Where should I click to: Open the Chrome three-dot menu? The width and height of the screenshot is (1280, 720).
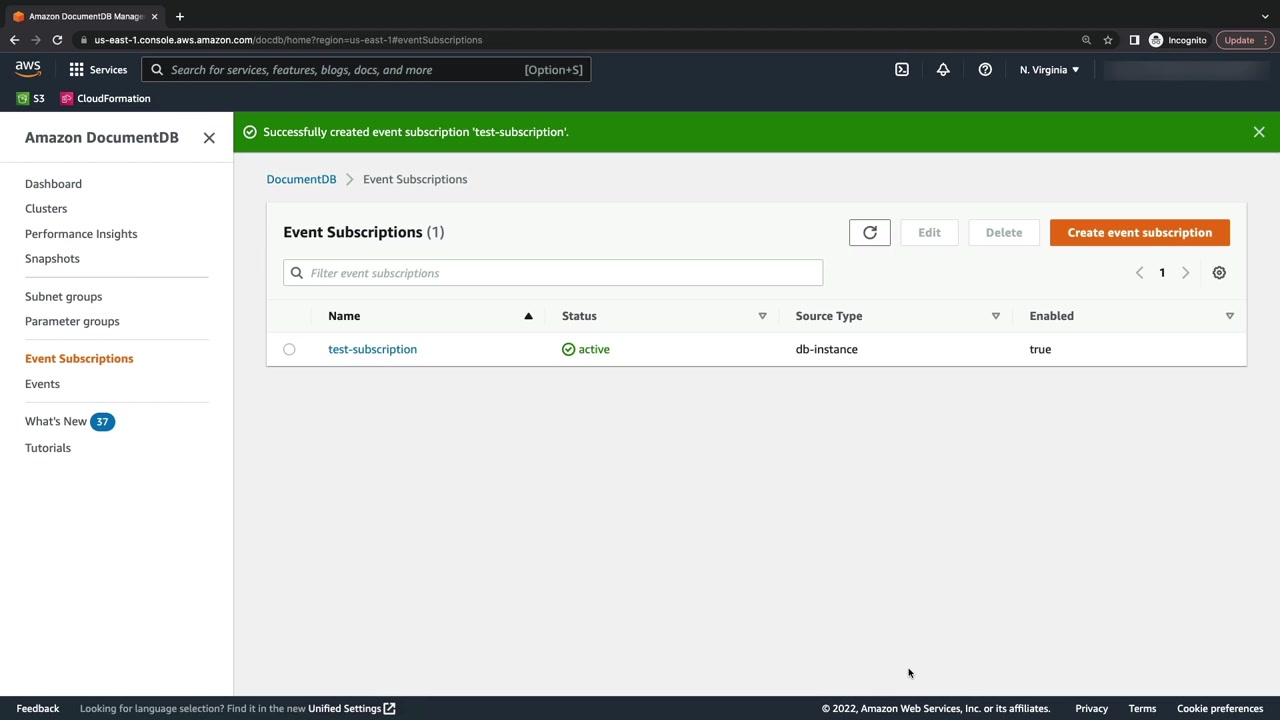[1266, 40]
